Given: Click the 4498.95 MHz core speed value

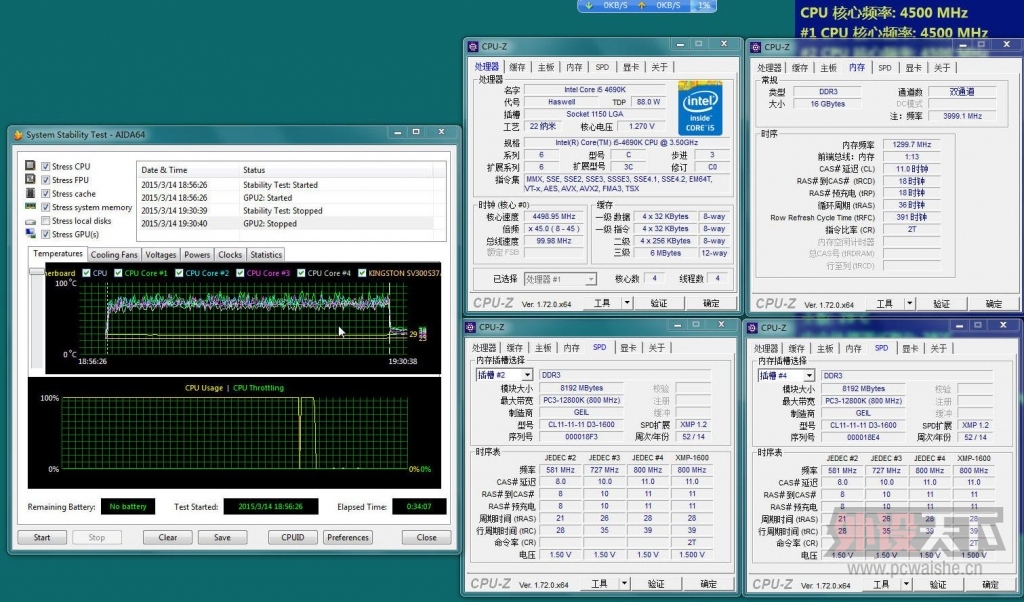Looking at the screenshot, I should [554, 217].
